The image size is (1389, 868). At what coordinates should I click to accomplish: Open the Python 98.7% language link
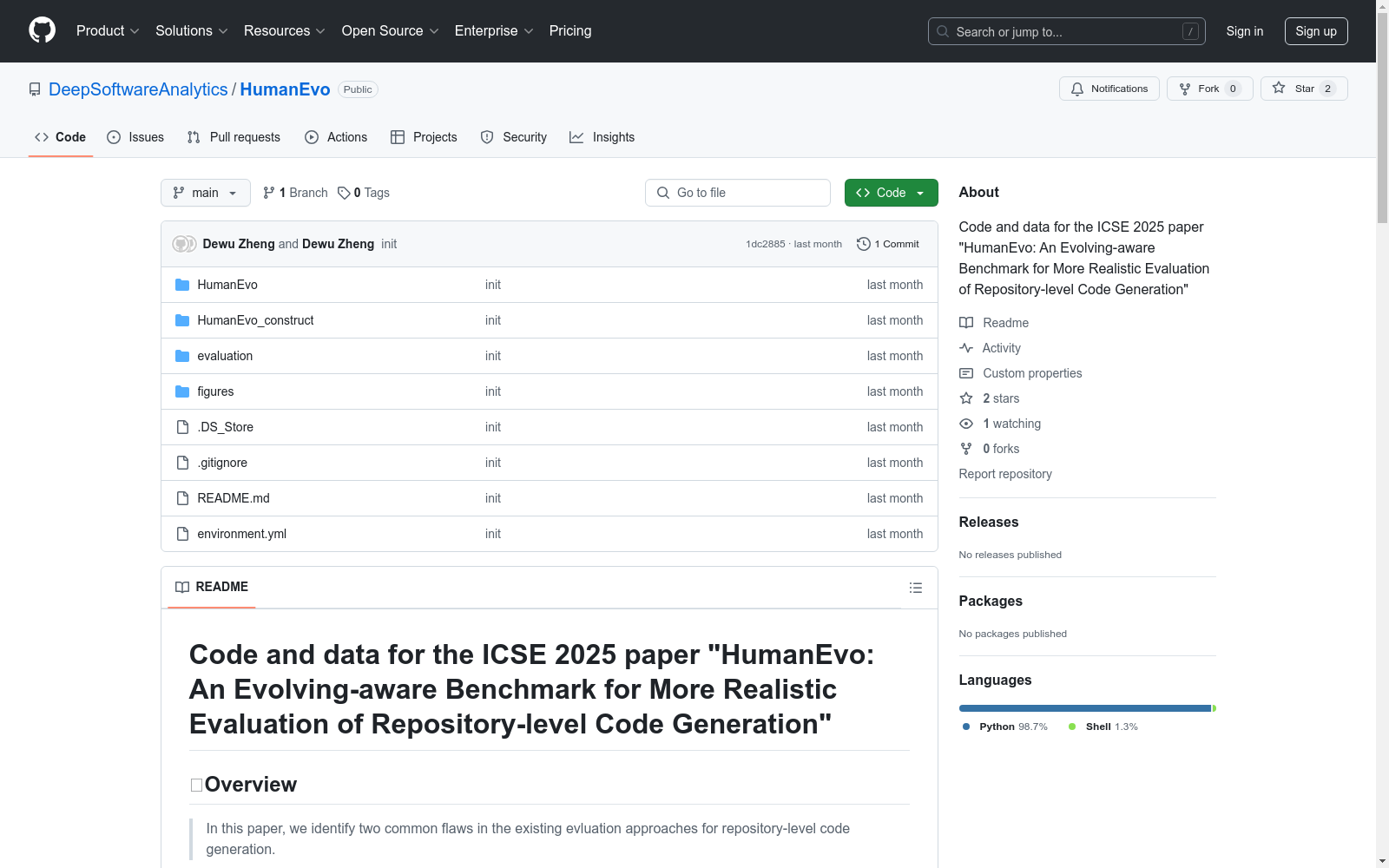(x=1004, y=727)
